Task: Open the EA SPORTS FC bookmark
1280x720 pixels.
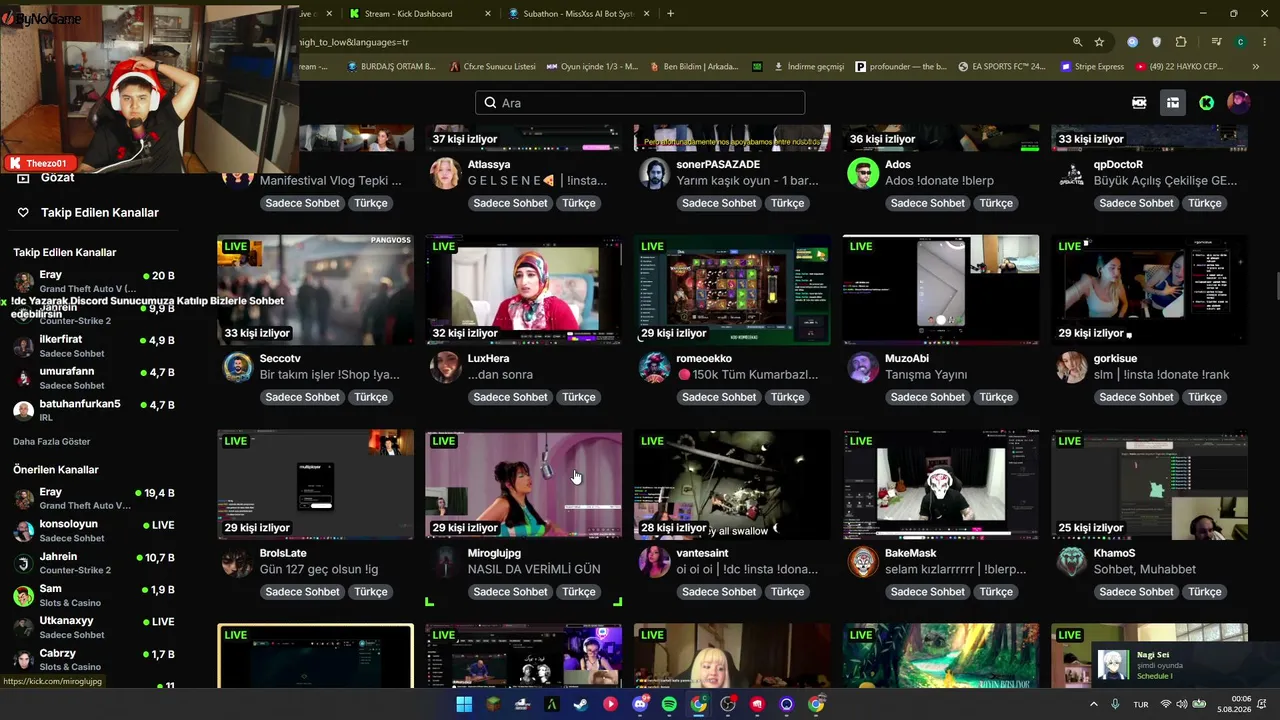Action: coord(1000,67)
